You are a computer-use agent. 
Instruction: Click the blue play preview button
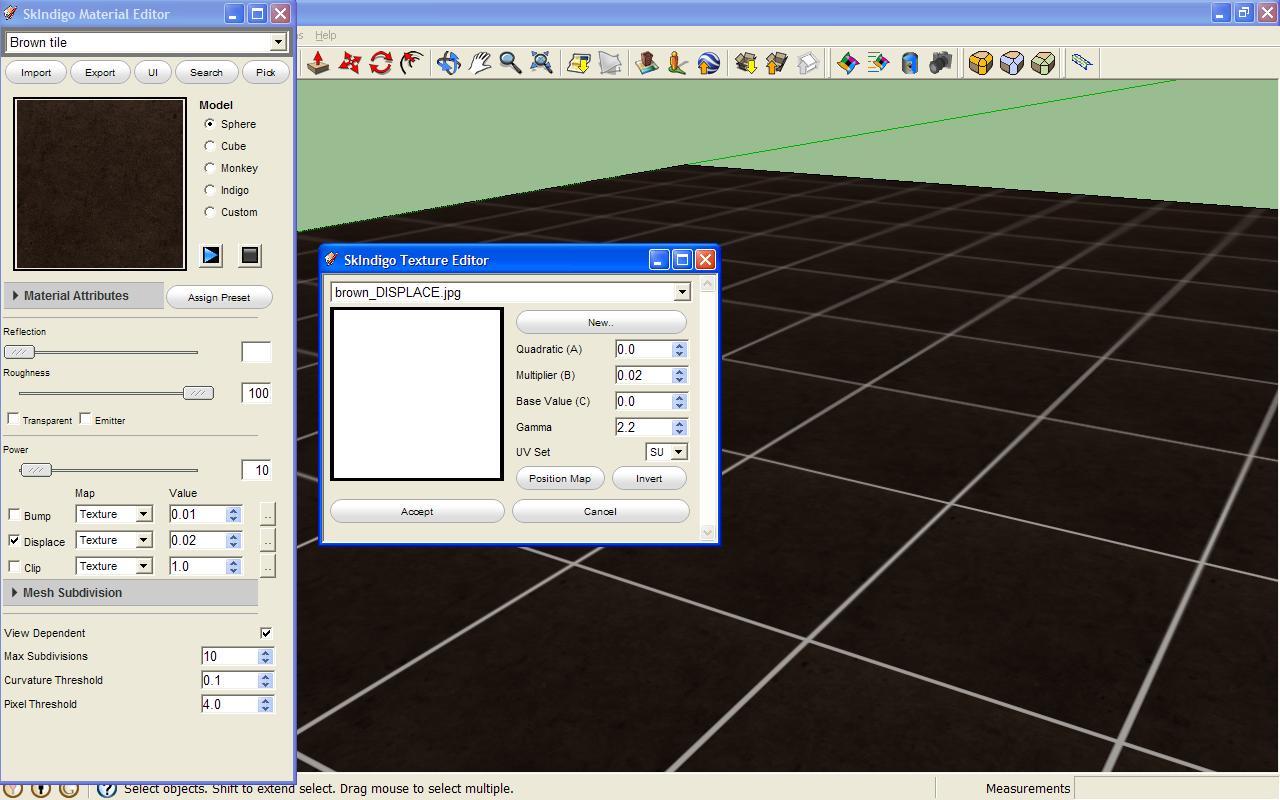click(x=211, y=255)
